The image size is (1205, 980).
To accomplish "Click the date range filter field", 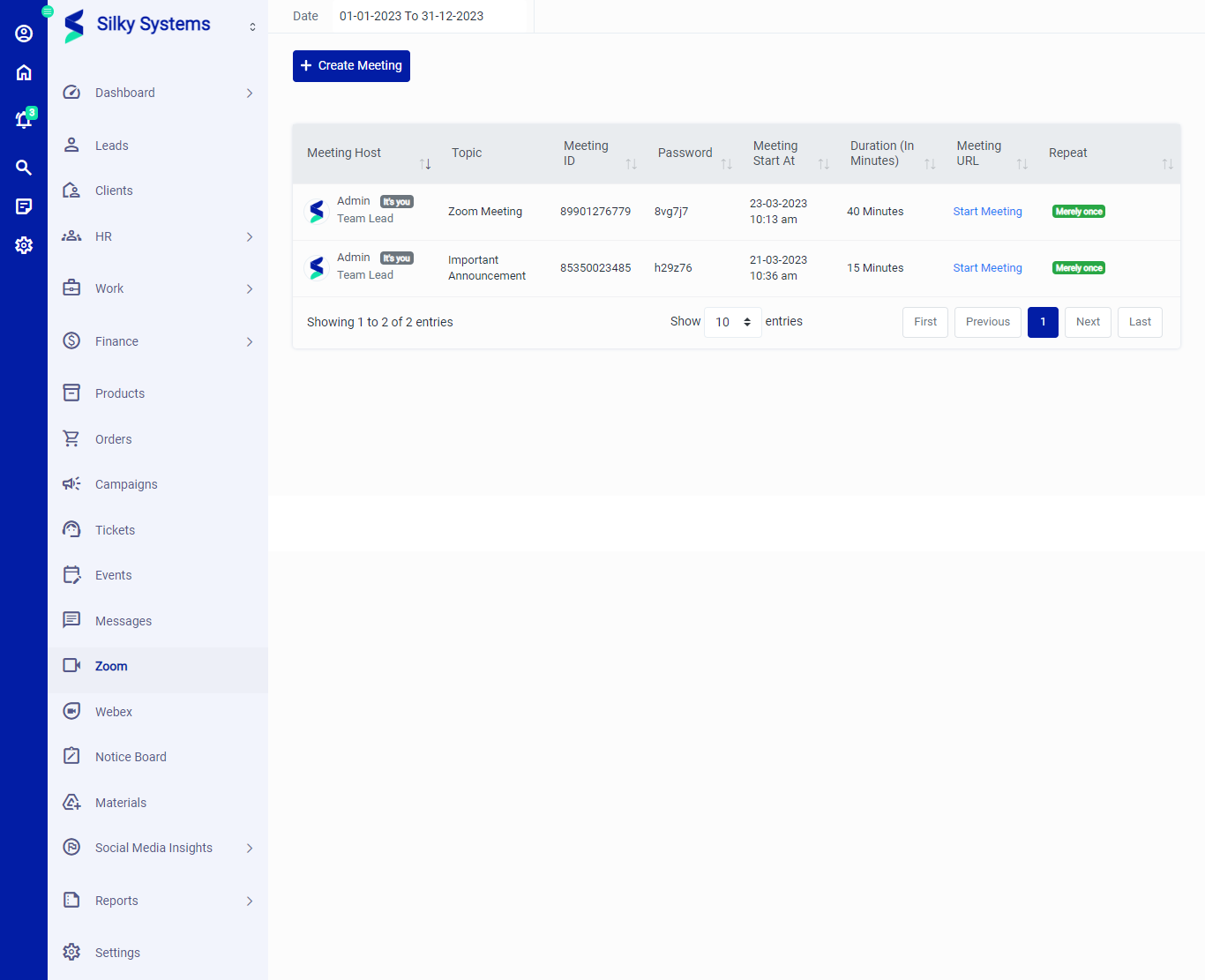I will [411, 16].
